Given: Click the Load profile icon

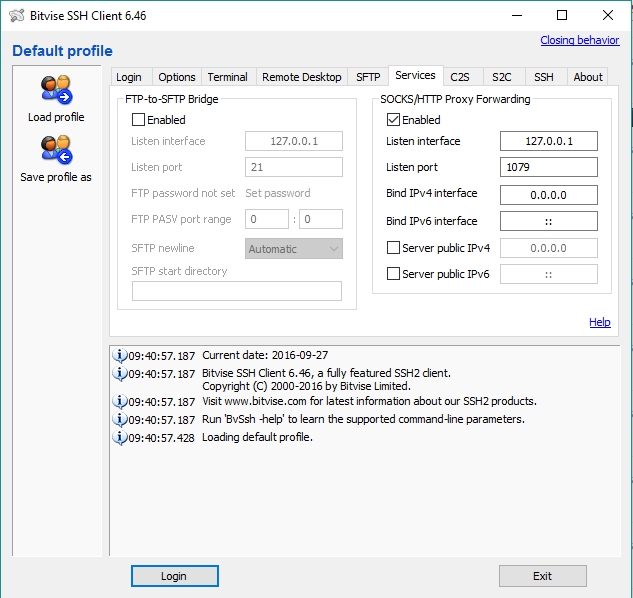Looking at the screenshot, I should (56, 89).
